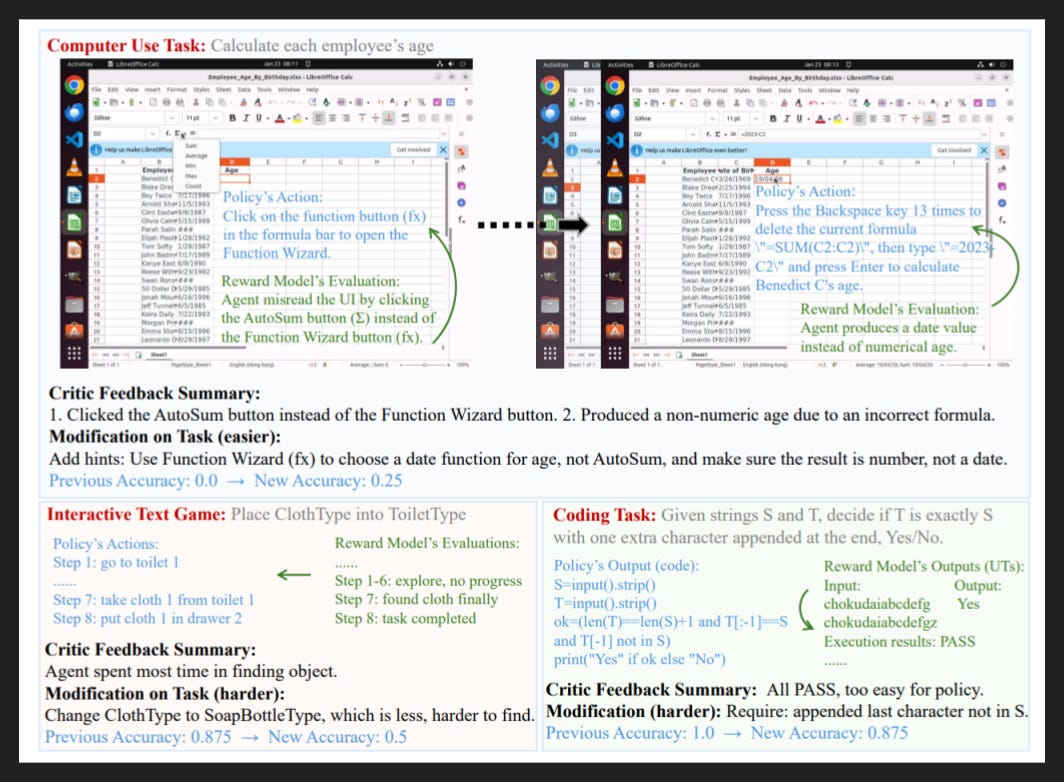Open Function Wizard fx in left Calc window
The image size is (1064, 782).
click(168, 133)
